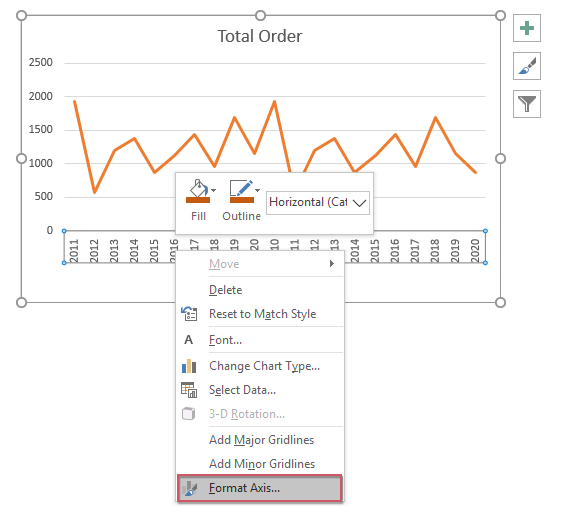Viewport: 566px width, 507px height.
Task: Click the Fill paint bucket icon
Action: (x=199, y=188)
